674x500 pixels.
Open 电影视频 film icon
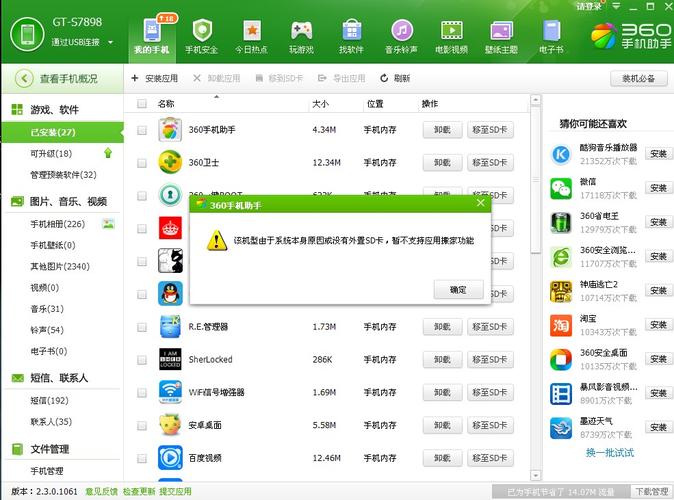coord(451,31)
